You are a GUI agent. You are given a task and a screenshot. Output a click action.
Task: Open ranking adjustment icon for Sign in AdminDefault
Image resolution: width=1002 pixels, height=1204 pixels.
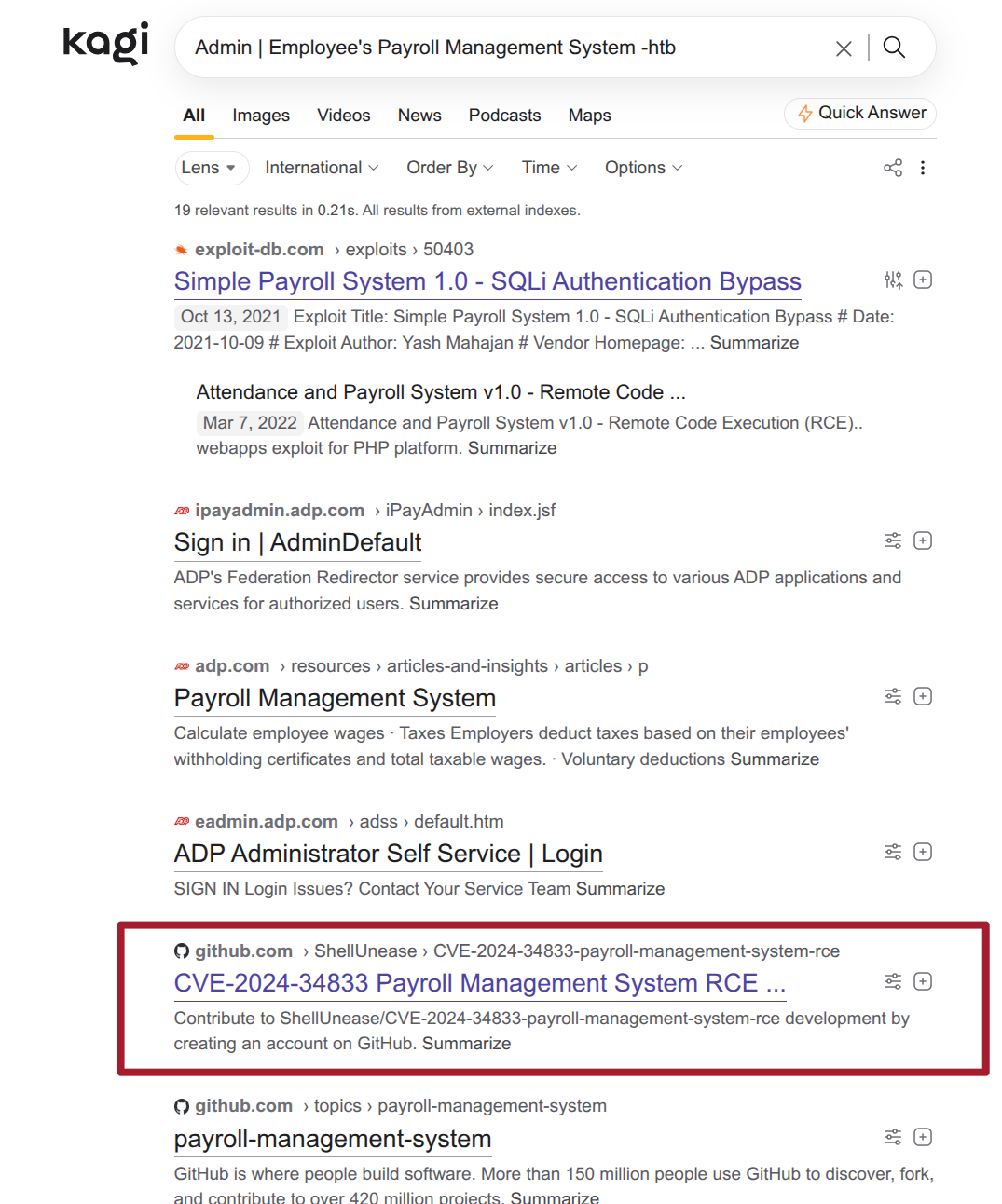893,540
